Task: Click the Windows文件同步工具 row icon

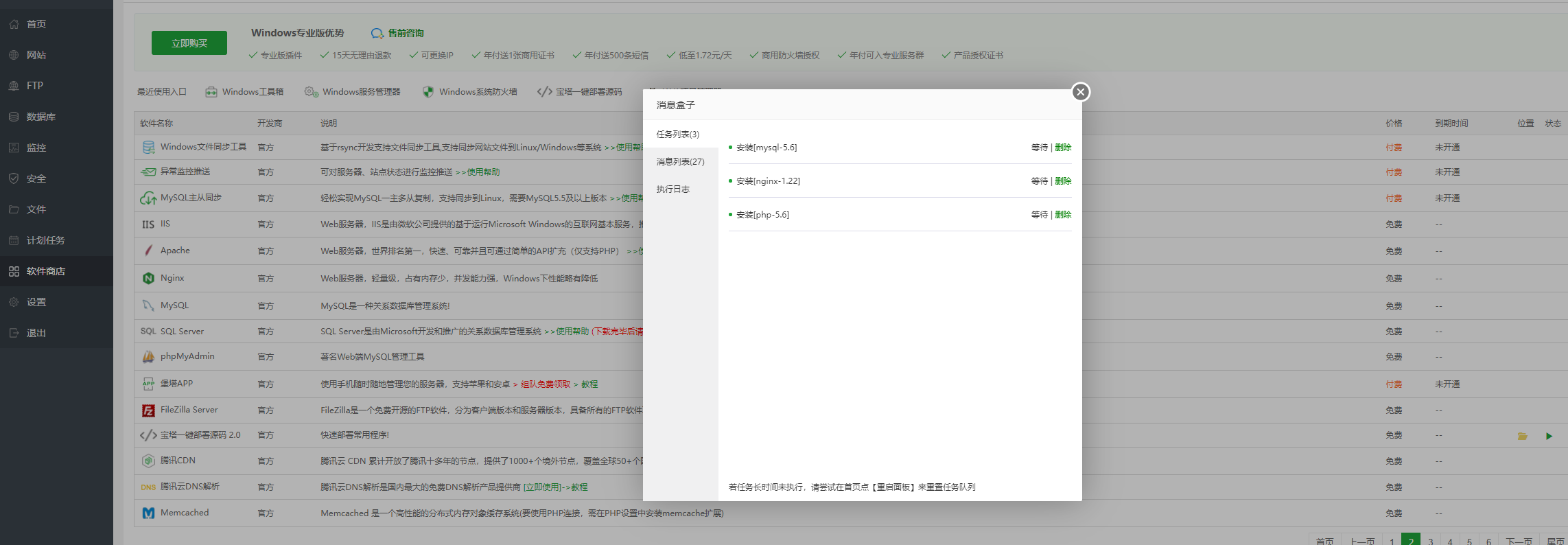Action: 148,147
